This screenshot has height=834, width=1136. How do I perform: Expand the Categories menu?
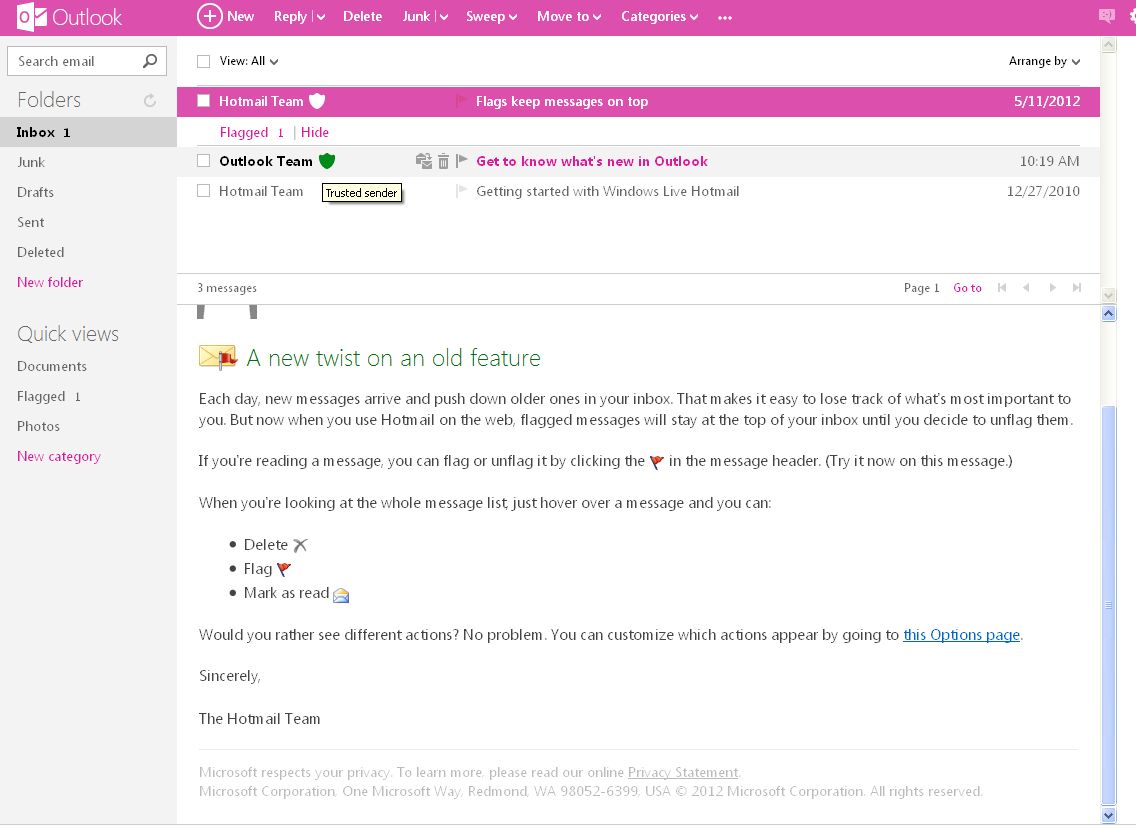[659, 17]
